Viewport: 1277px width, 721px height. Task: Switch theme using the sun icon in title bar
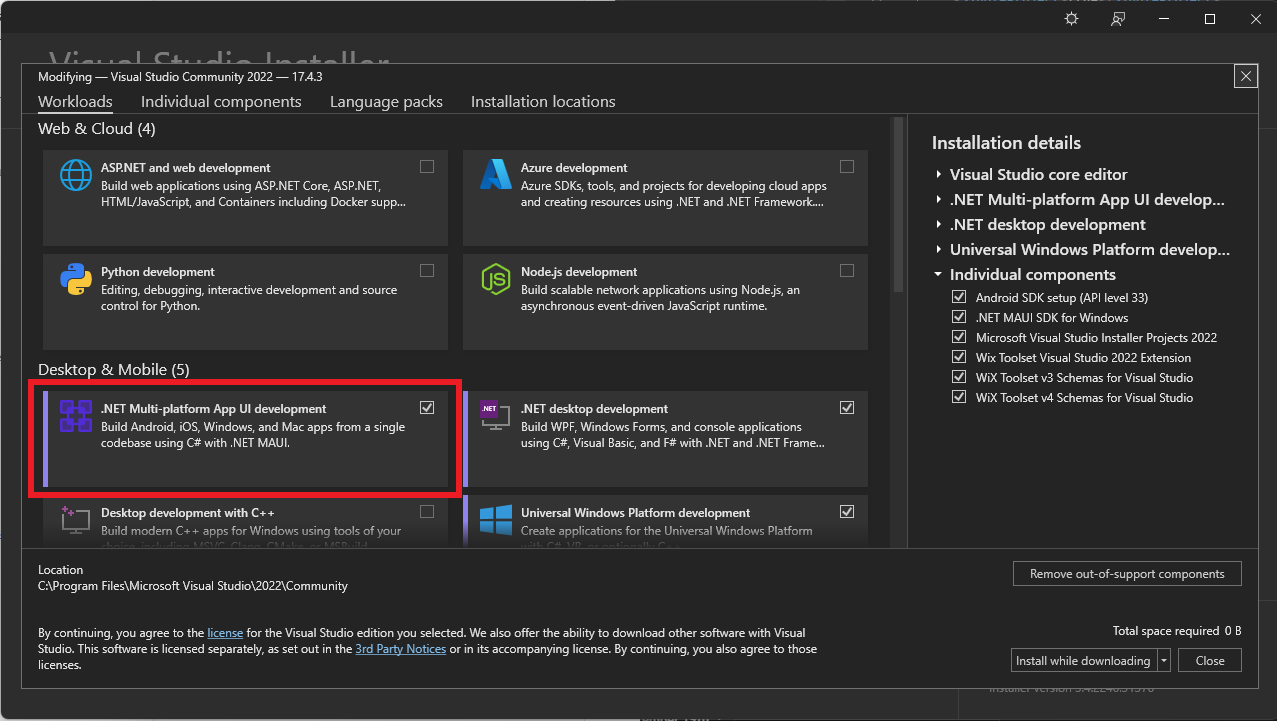[x=1072, y=19]
